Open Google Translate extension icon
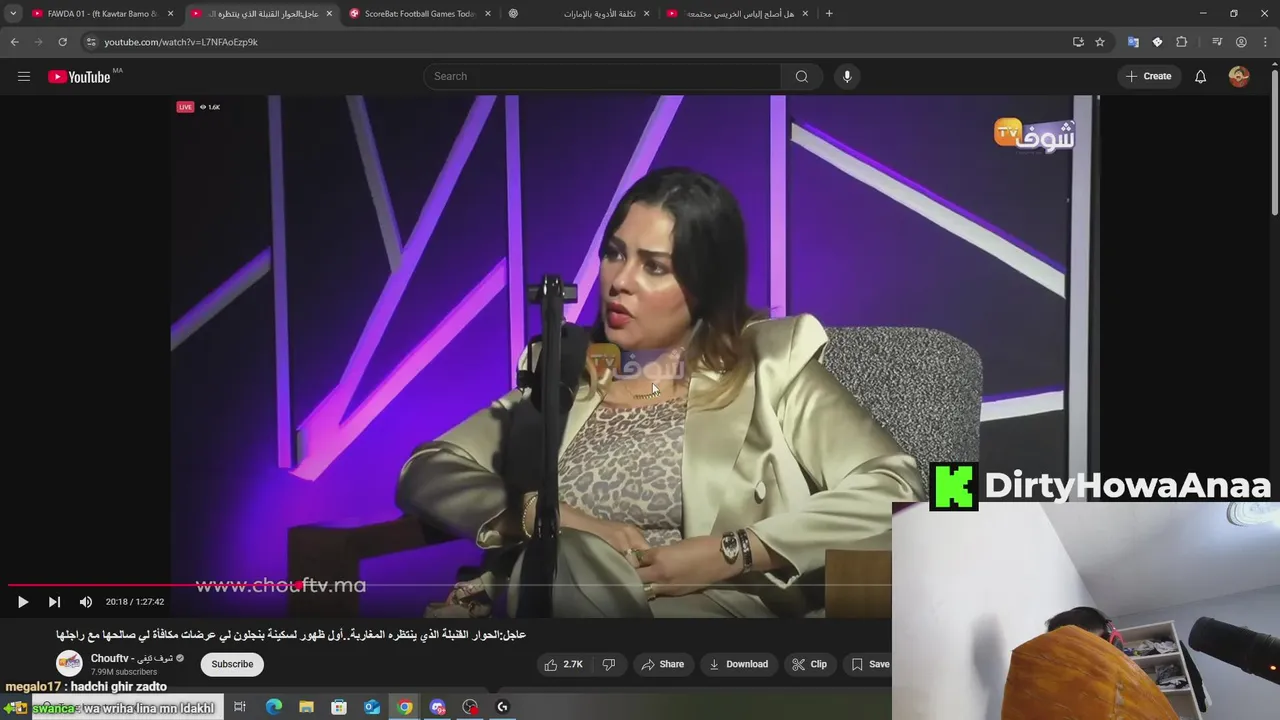Viewport: 1280px width, 720px height. [1133, 42]
